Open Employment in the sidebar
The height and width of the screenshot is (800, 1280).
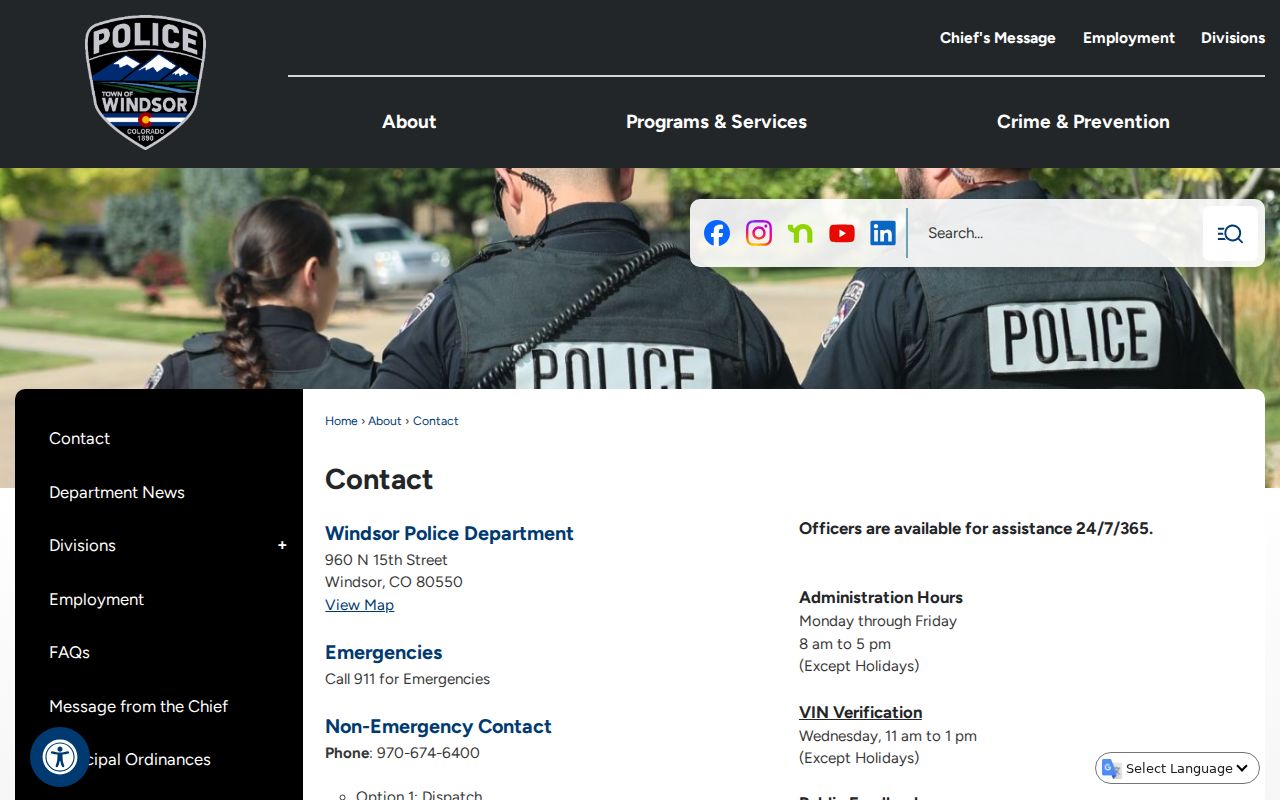point(97,599)
